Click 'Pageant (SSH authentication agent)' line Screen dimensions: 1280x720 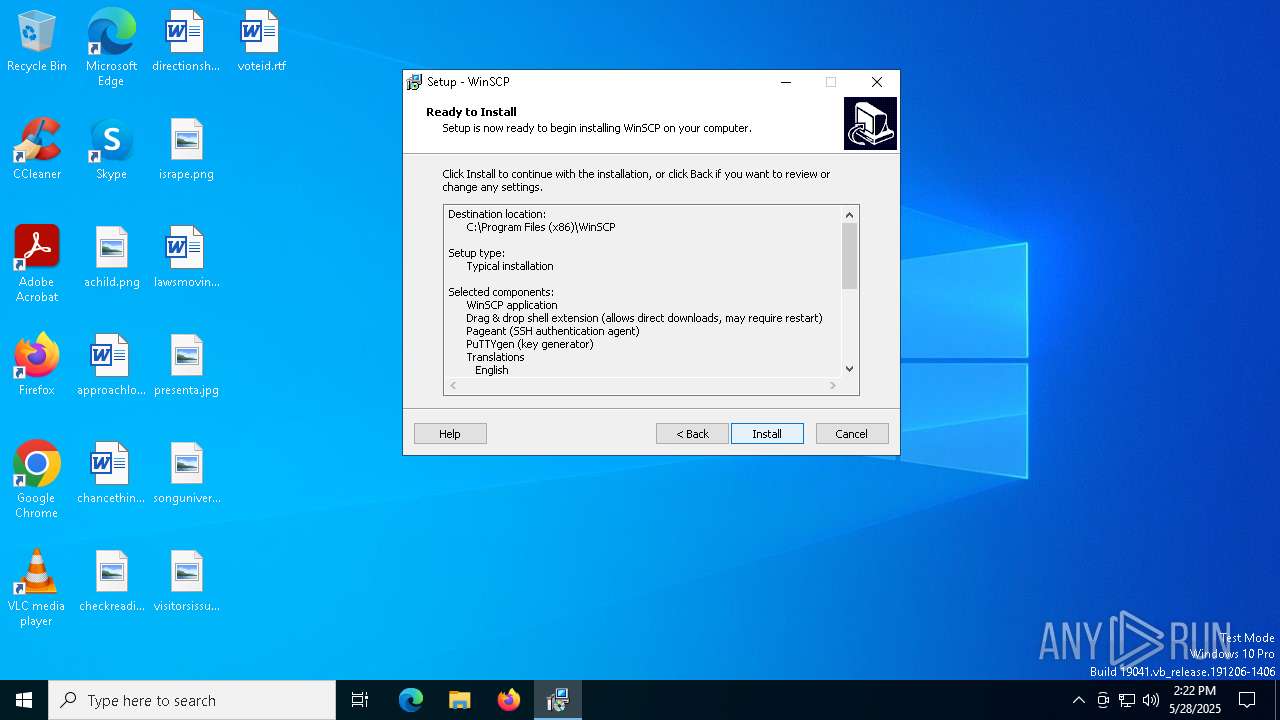tap(553, 331)
